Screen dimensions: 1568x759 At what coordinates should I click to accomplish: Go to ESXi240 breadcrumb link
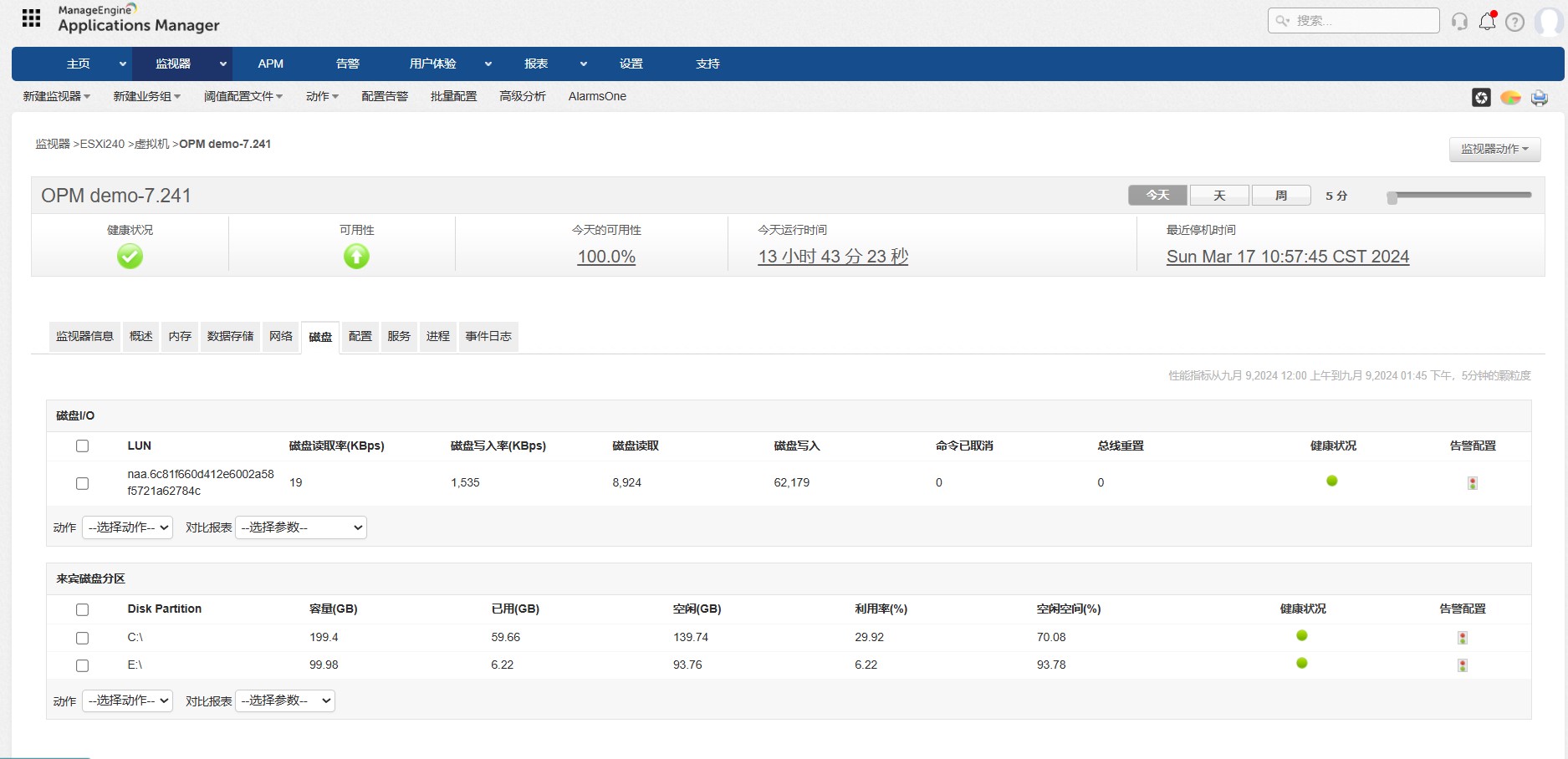[102, 144]
